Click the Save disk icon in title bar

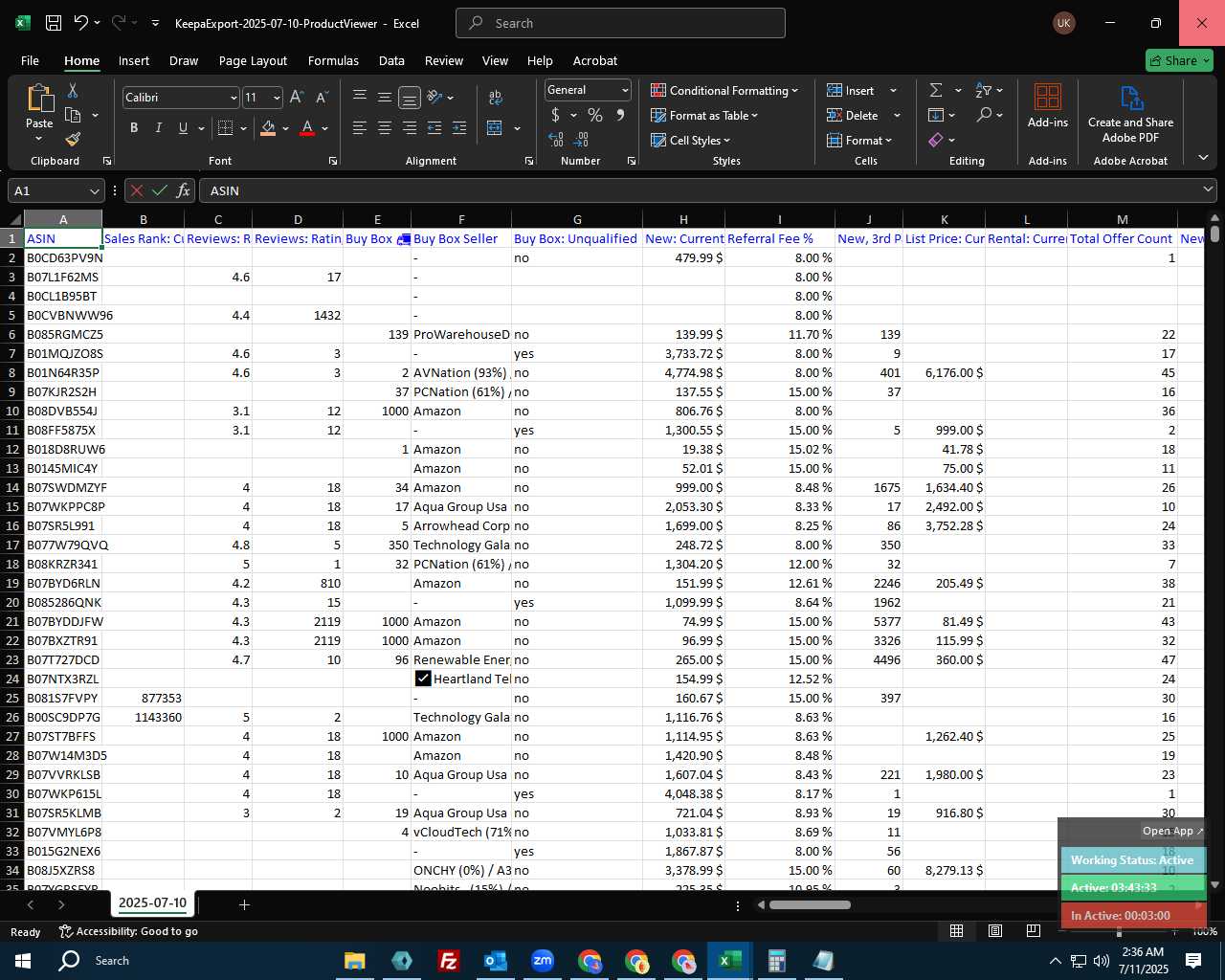pos(54,23)
